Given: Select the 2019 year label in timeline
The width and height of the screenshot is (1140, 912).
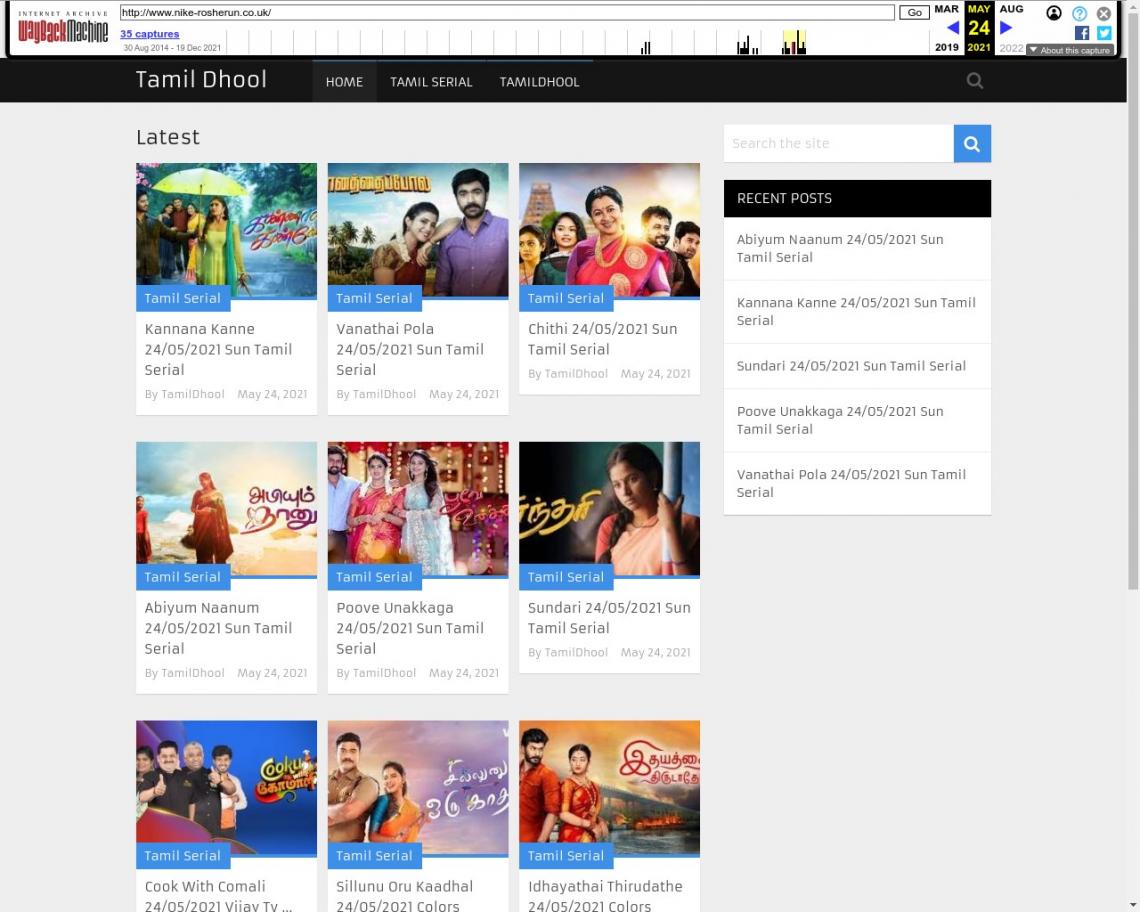Looking at the screenshot, I should 947,47.
